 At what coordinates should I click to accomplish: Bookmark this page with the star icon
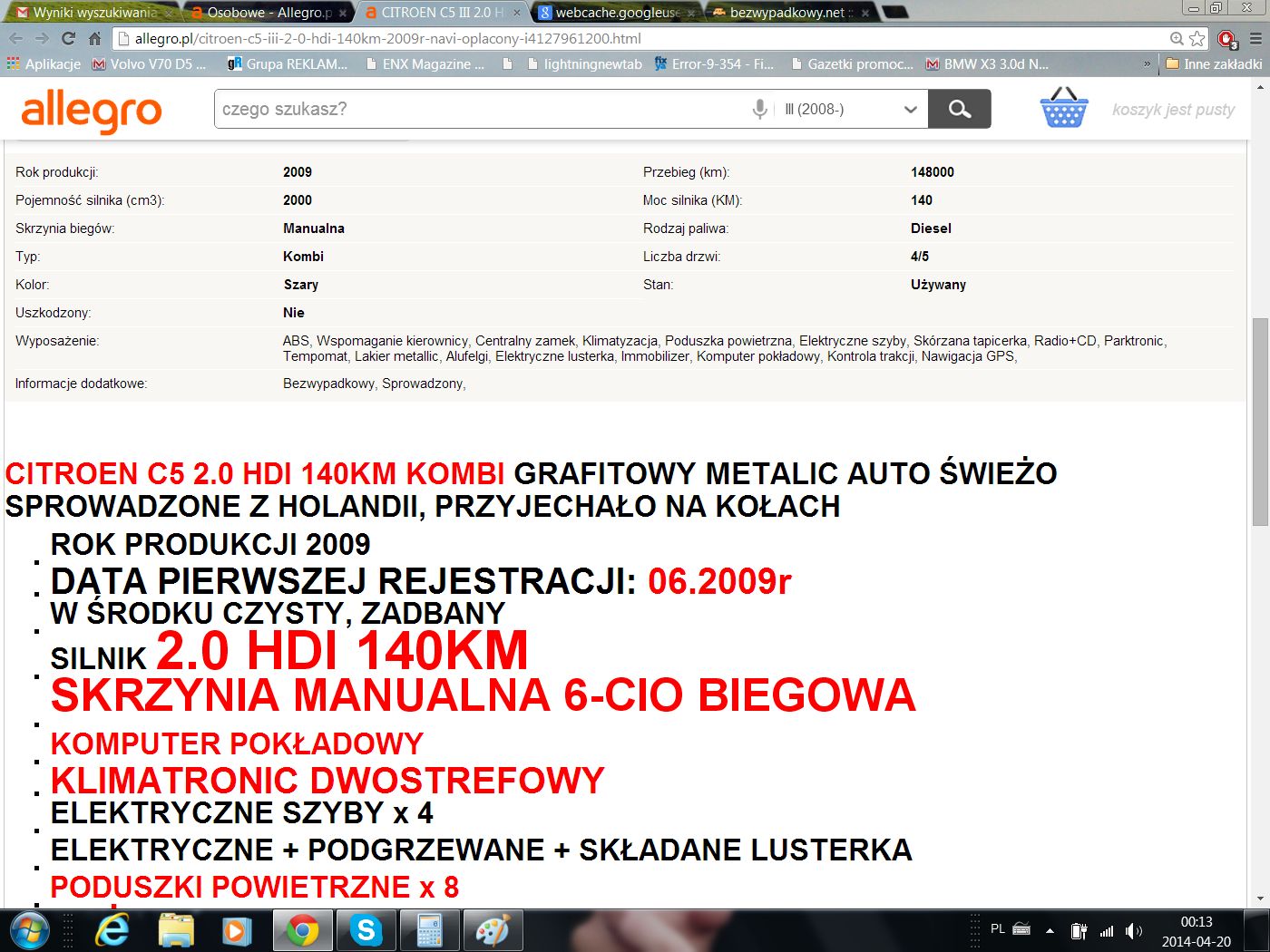[x=1197, y=39]
